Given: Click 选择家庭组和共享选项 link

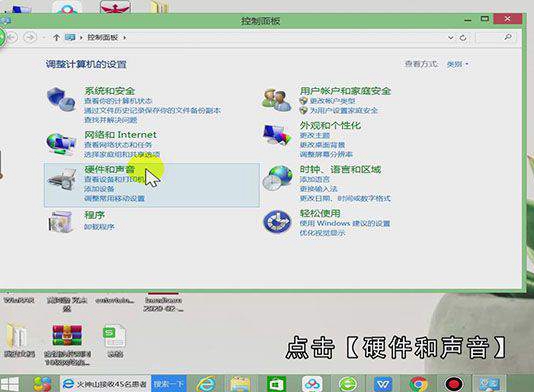Looking at the screenshot, I should point(122,155).
